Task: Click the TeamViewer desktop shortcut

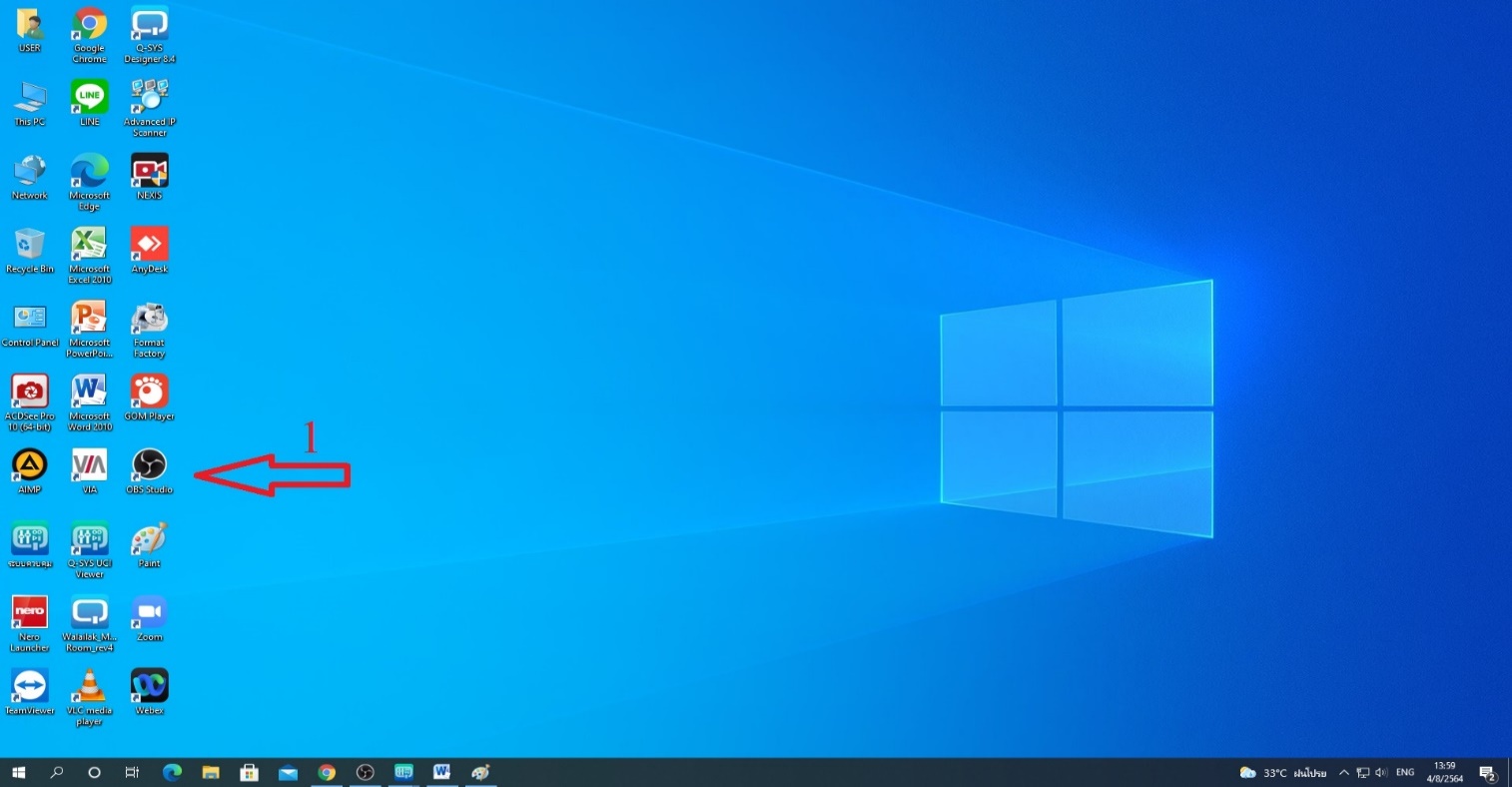Action: [30, 693]
